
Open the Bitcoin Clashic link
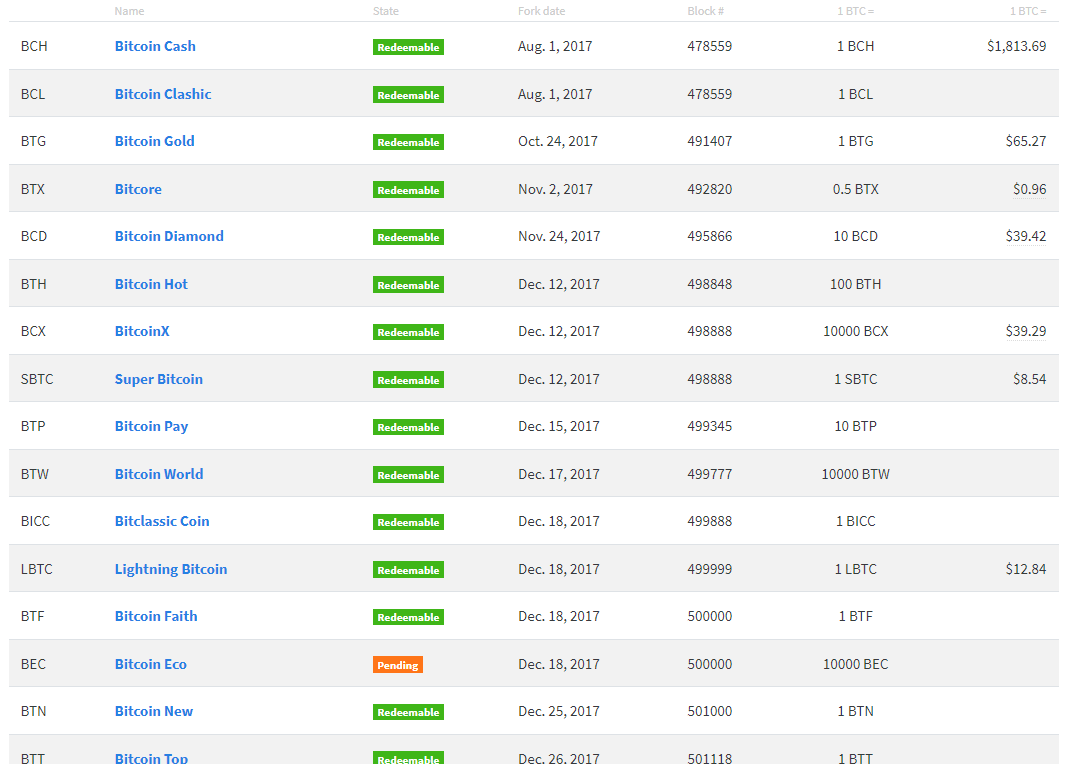(x=163, y=94)
